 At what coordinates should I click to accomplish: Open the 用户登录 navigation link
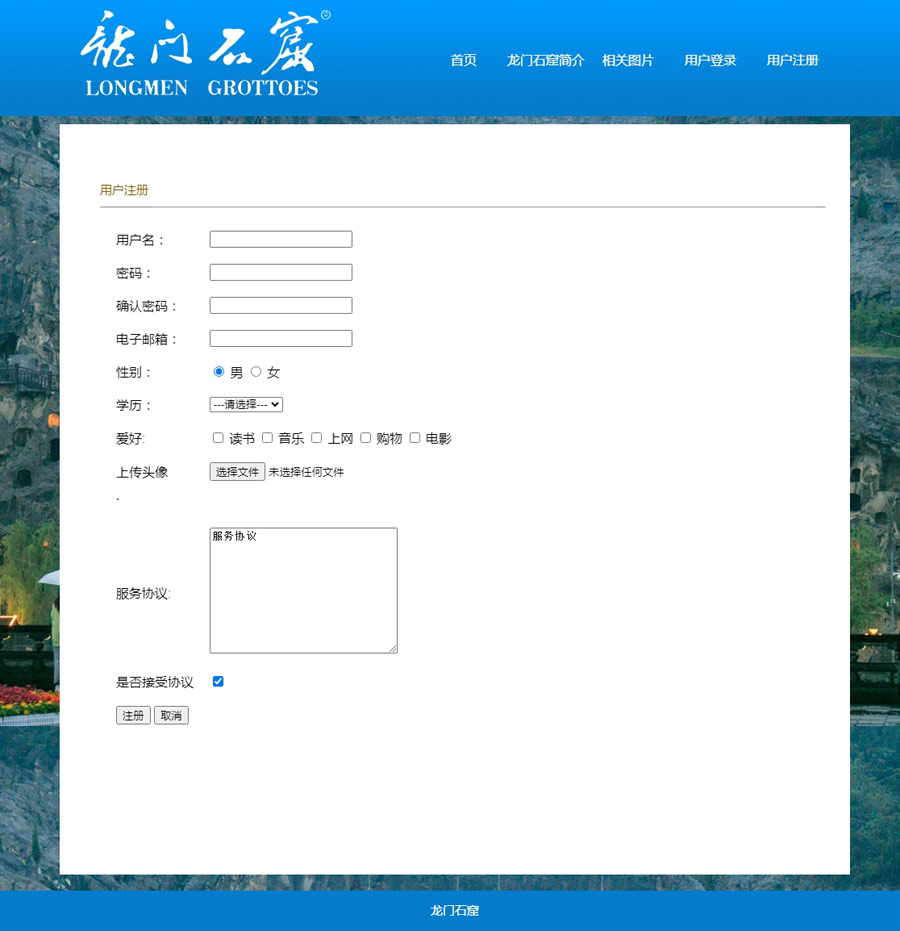tap(710, 61)
